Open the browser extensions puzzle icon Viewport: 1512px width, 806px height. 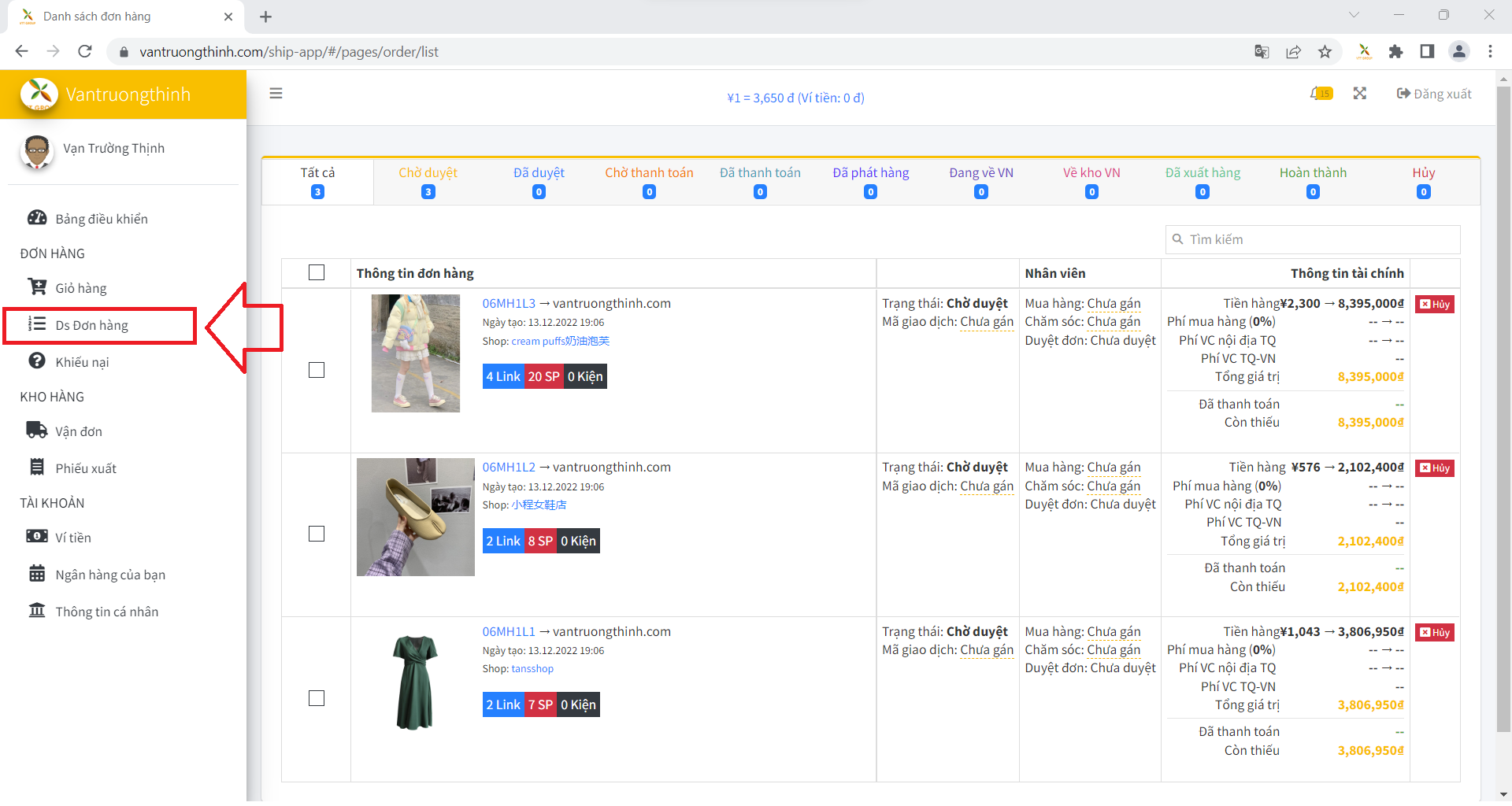click(1395, 52)
